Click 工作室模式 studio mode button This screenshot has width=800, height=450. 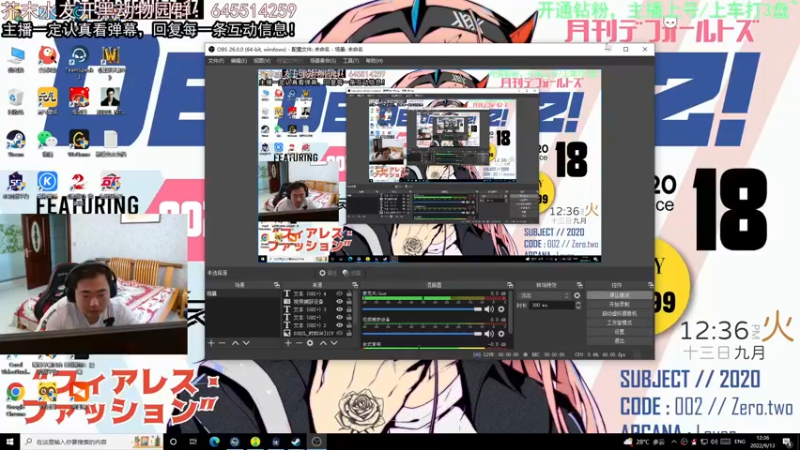[x=619, y=323]
